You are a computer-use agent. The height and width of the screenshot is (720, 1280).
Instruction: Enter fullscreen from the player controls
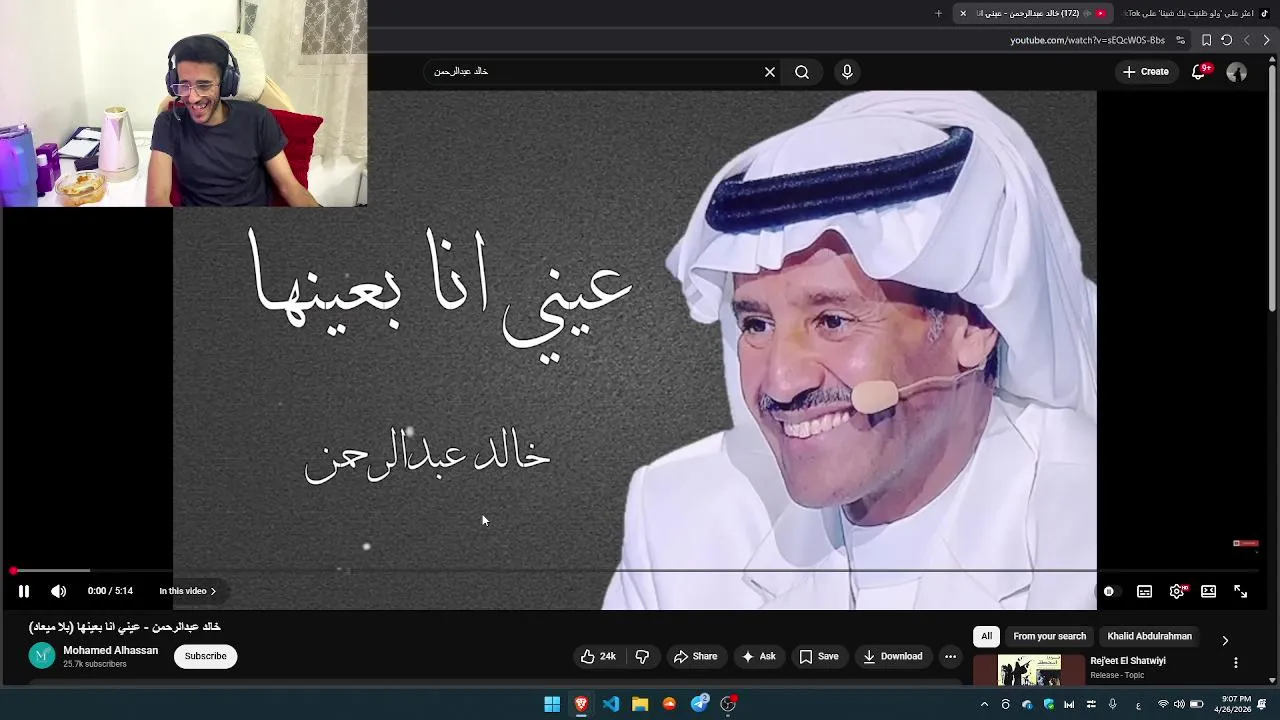(1240, 591)
